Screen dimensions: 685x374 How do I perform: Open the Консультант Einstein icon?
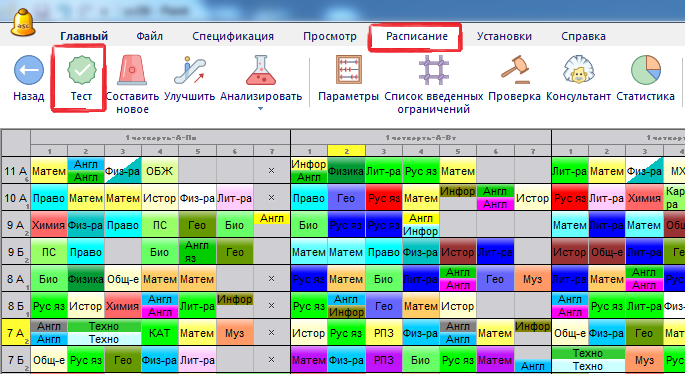tap(578, 70)
